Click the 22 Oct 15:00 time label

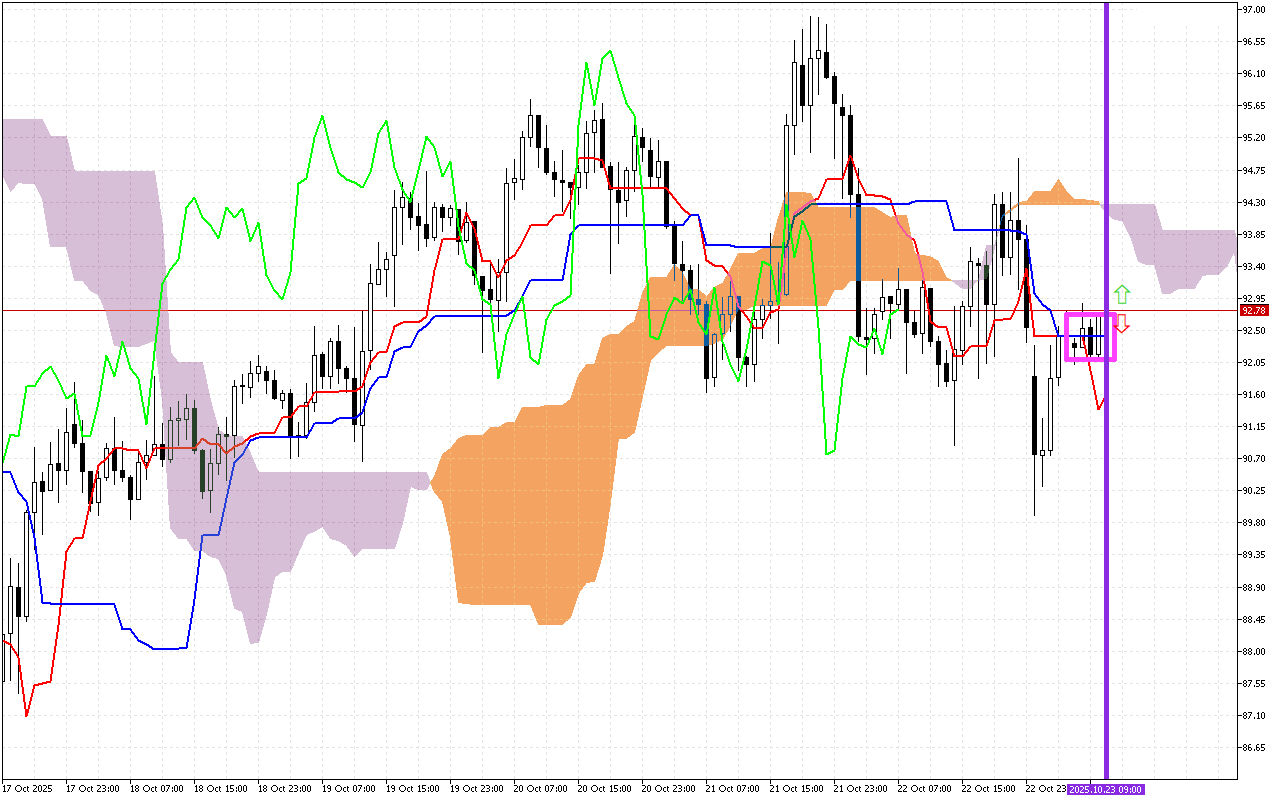pos(987,789)
